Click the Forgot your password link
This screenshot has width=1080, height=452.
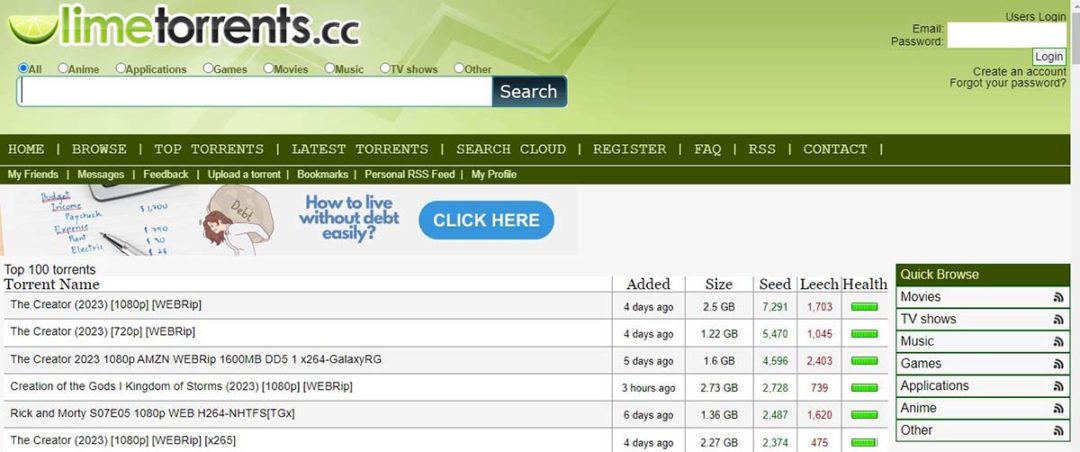pyautogui.click(x=1007, y=83)
